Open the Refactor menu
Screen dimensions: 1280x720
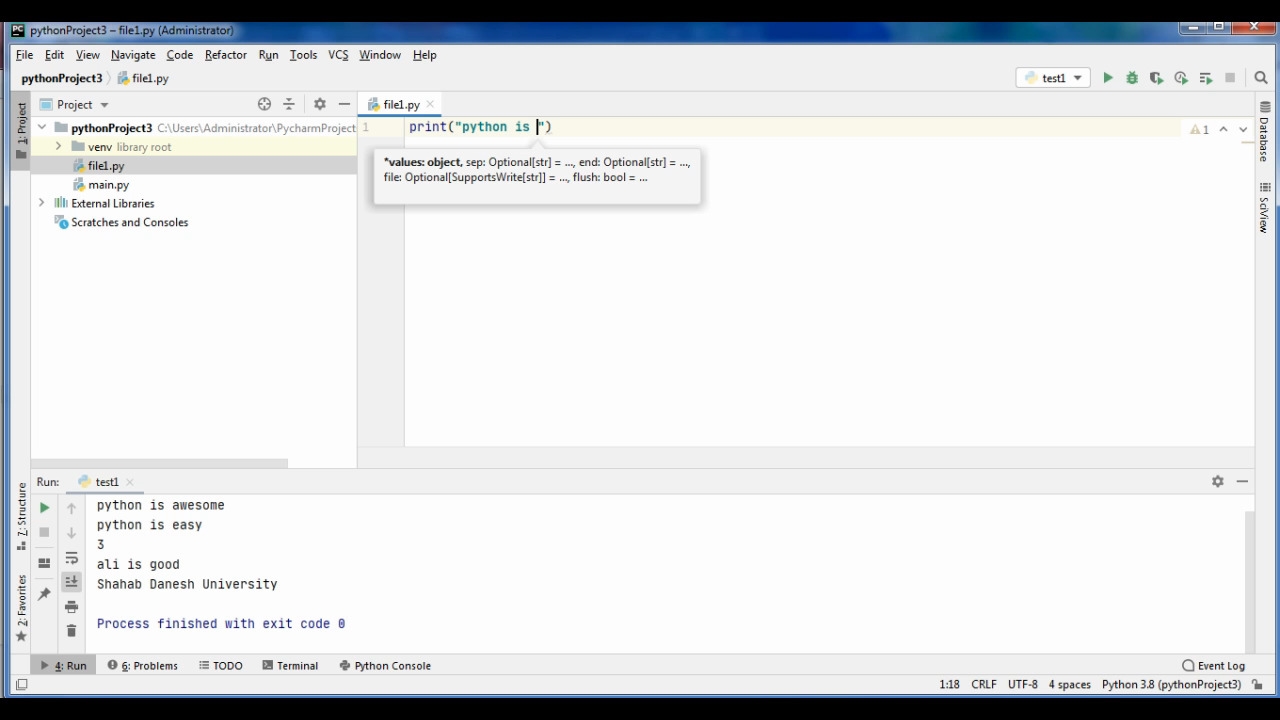(x=225, y=55)
